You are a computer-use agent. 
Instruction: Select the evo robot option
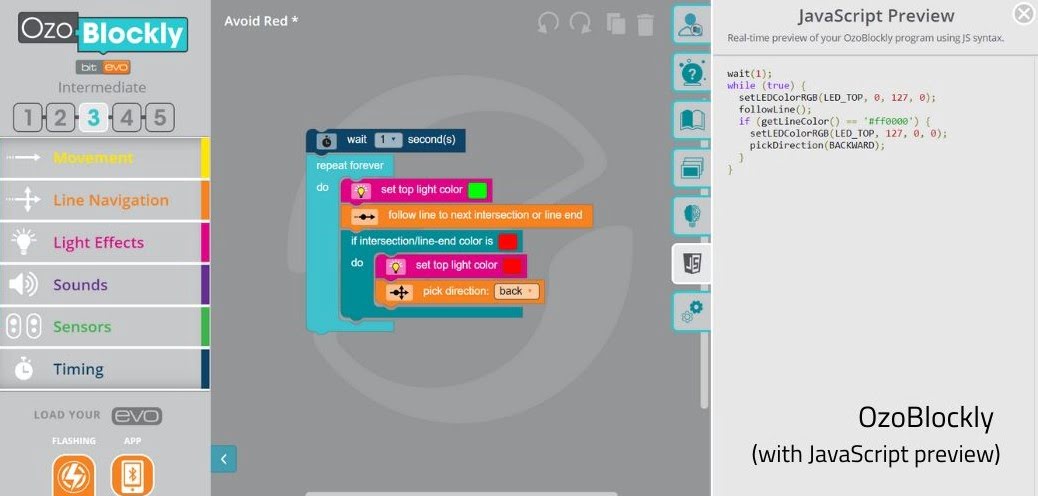click(116, 67)
